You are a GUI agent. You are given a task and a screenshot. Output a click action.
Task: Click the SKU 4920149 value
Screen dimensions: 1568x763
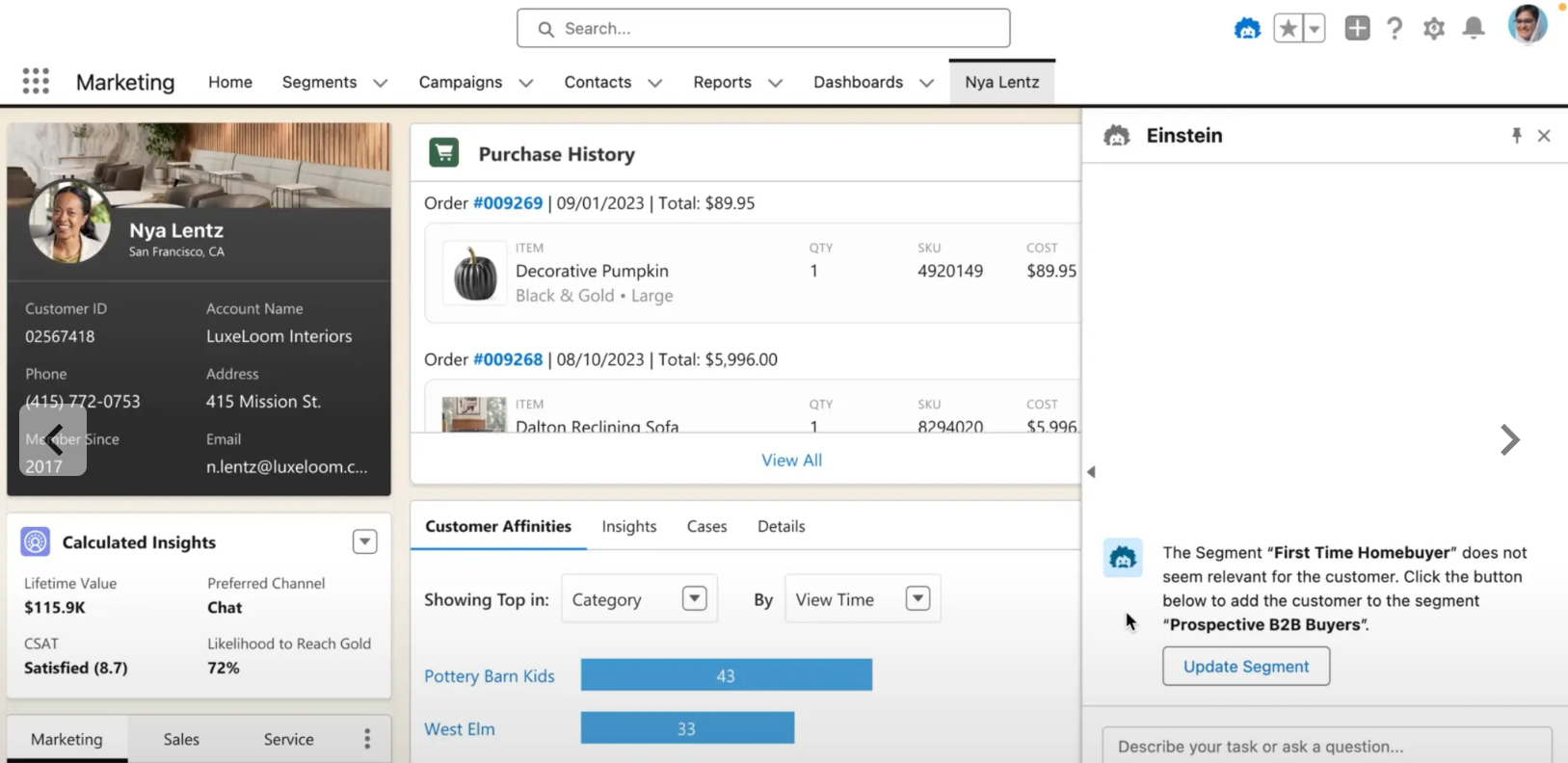coord(950,271)
